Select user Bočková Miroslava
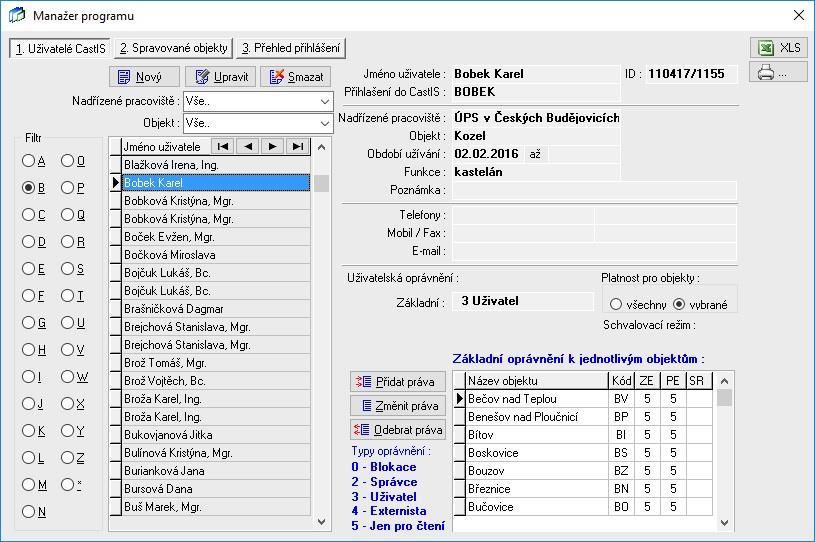This screenshot has width=815, height=542. pyautogui.click(x=216, y=255)
